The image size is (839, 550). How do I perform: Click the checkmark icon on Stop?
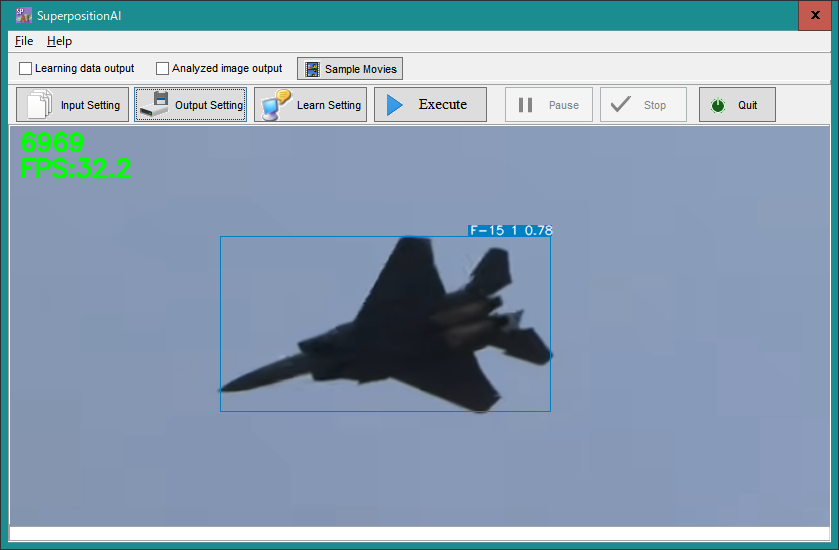(621, 104)
